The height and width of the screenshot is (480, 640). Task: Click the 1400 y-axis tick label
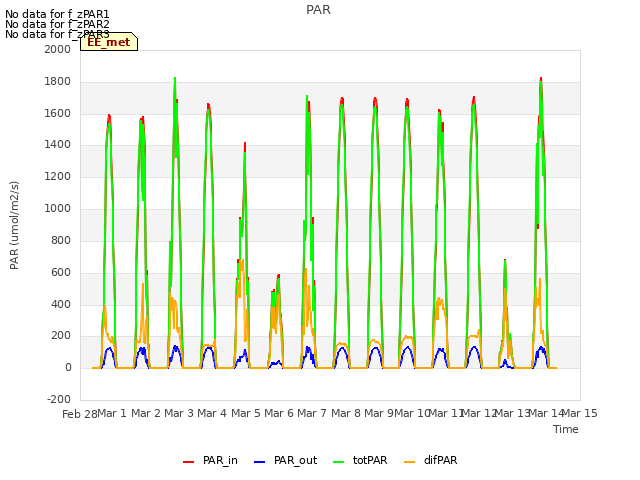[x=58, y=144]
